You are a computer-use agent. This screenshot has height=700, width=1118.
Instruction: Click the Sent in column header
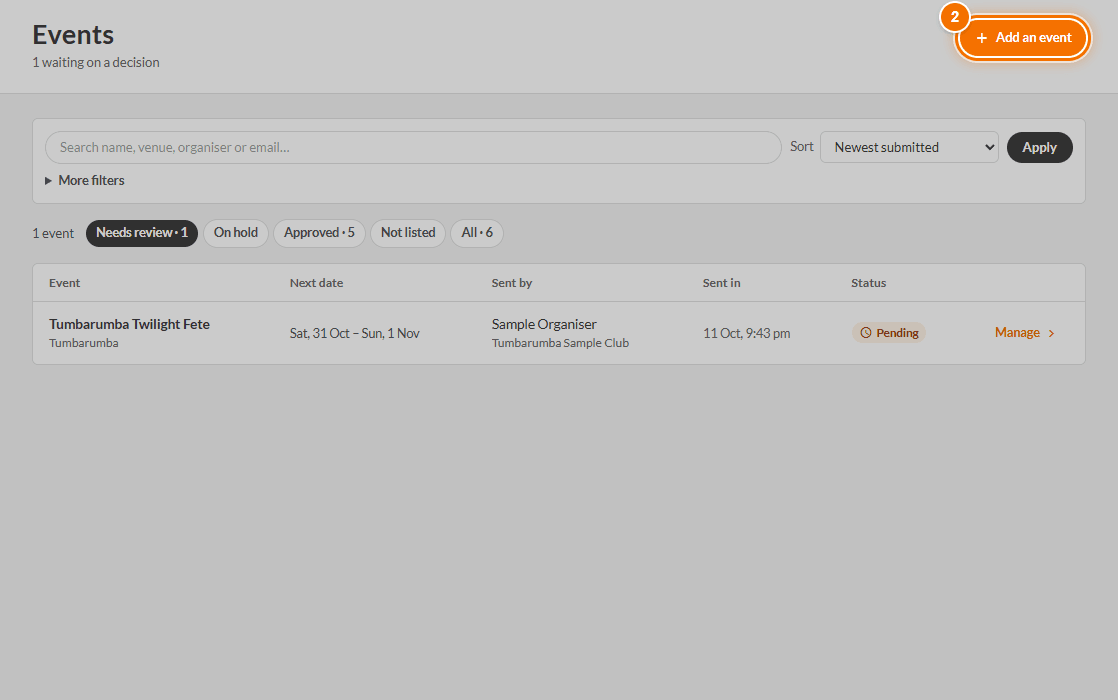click(722, 283)
